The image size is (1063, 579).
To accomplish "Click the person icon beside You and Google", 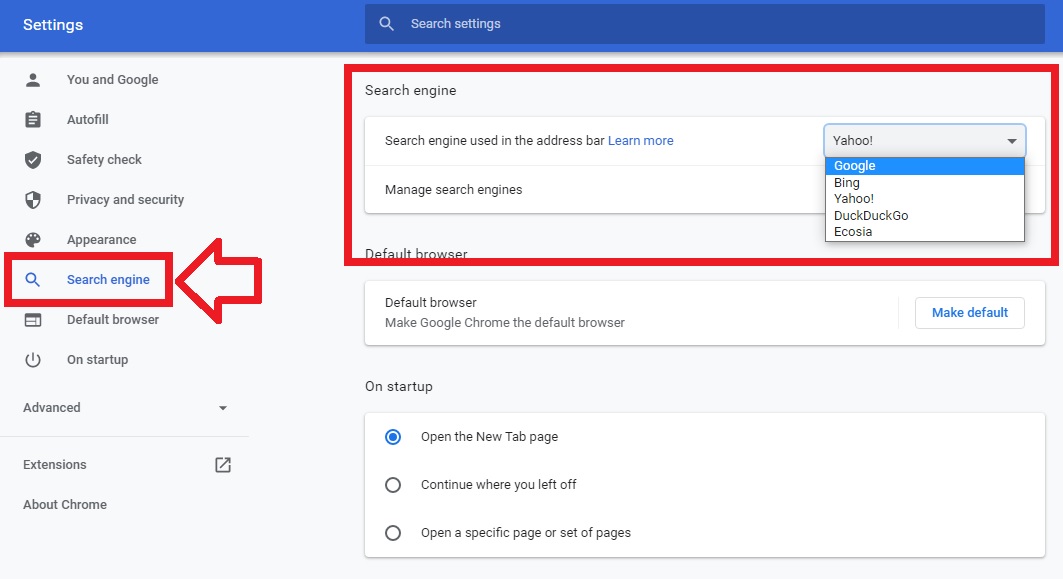I will (33, 80).
